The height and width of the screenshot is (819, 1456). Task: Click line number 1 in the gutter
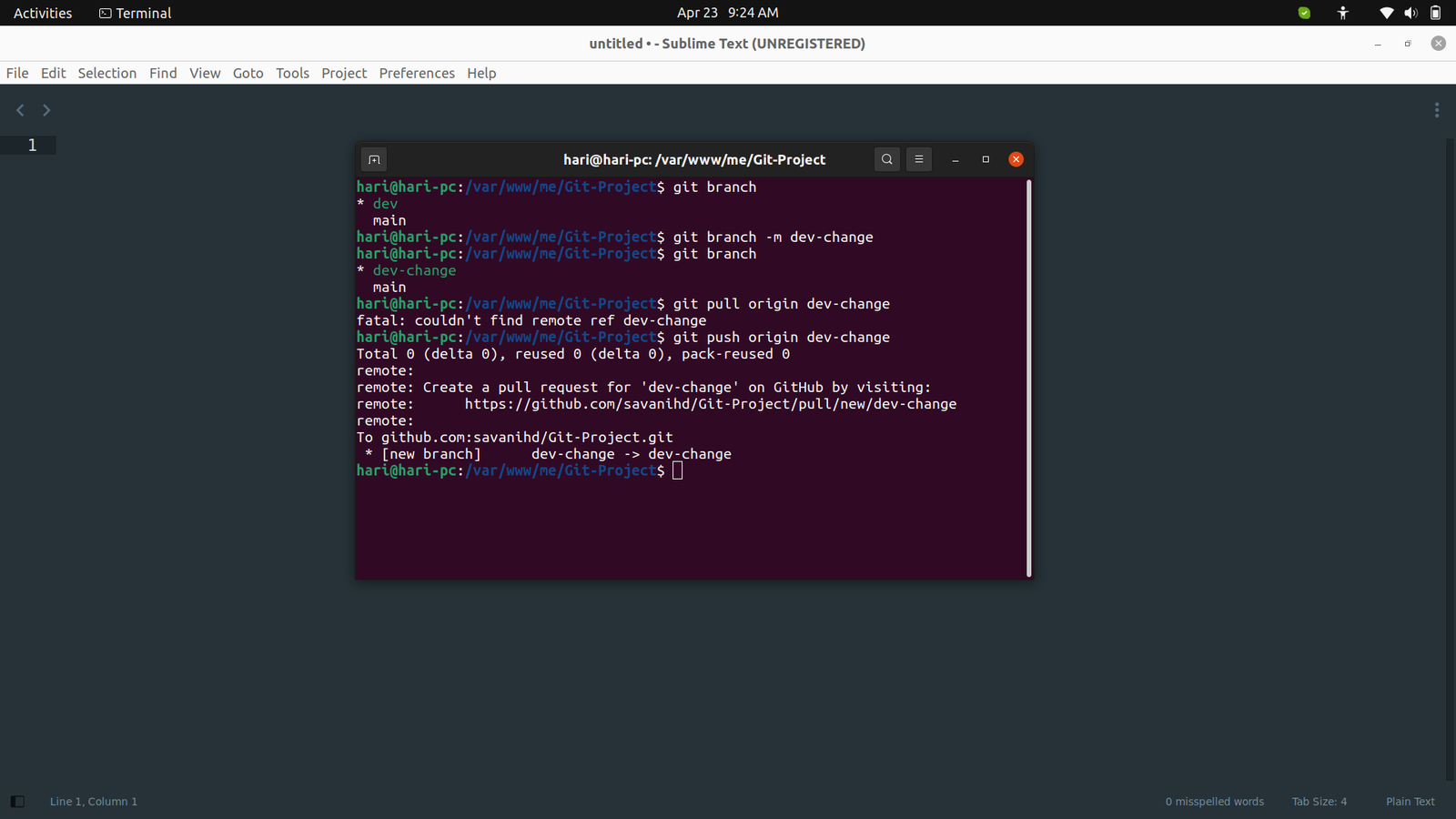coord(32,145)
